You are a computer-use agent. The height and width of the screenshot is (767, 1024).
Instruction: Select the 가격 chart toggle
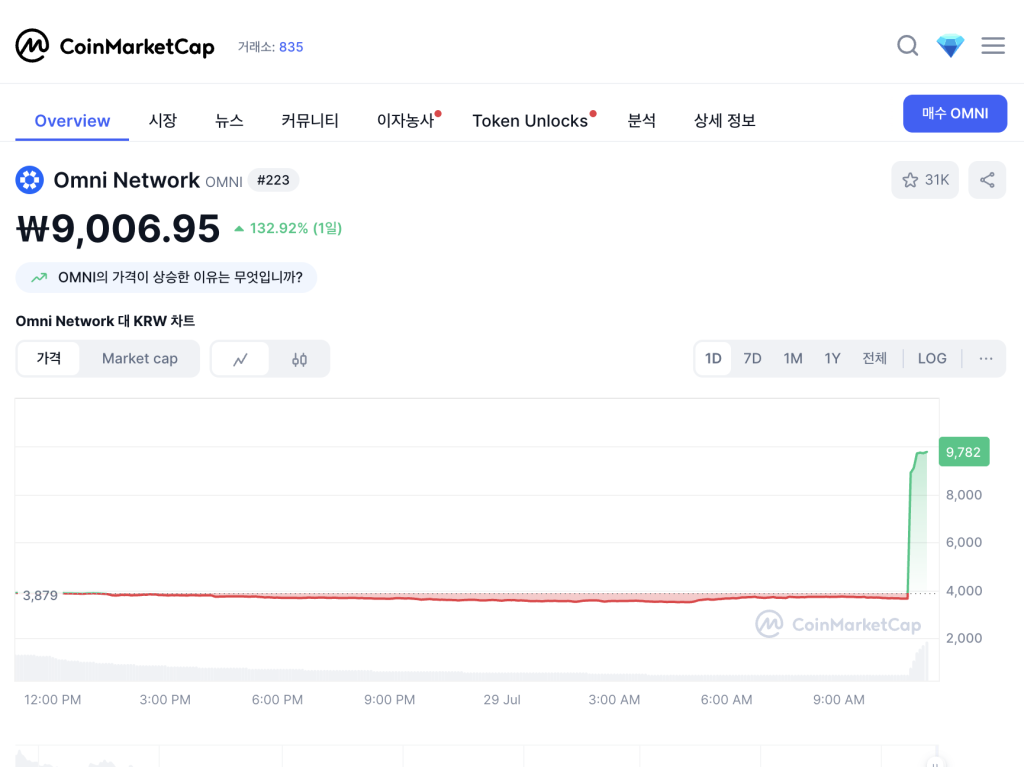tap(49, 358)
